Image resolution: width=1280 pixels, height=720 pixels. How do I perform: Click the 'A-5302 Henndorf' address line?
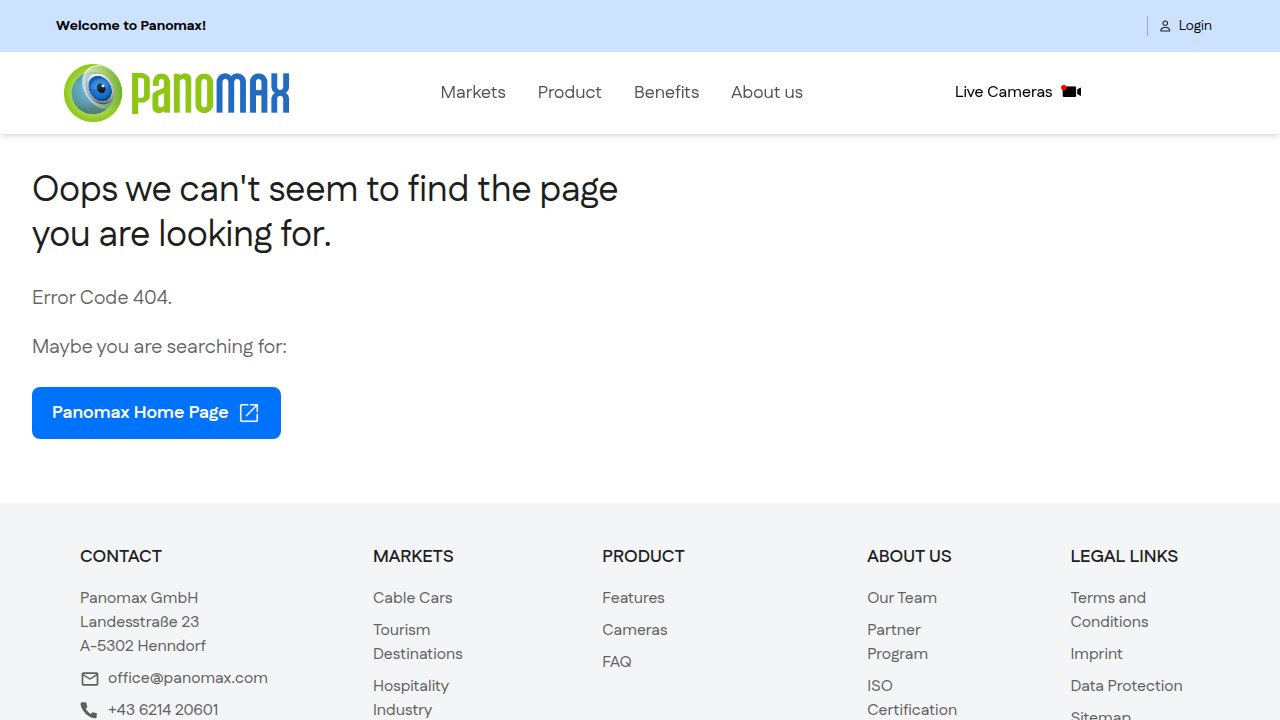[143, 646]
